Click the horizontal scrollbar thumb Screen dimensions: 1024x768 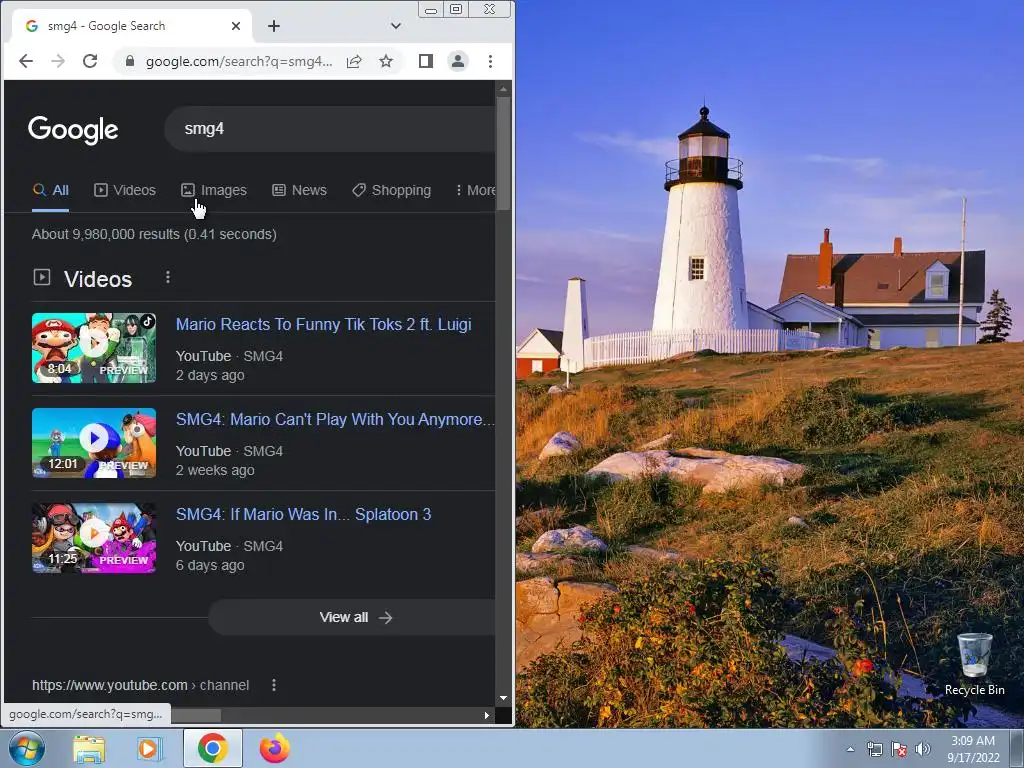(196, 716)
